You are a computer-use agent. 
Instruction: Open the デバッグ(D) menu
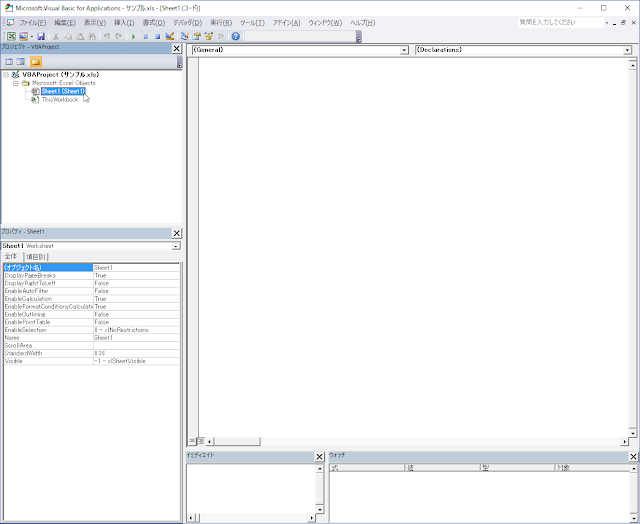(x=187, y=23)
